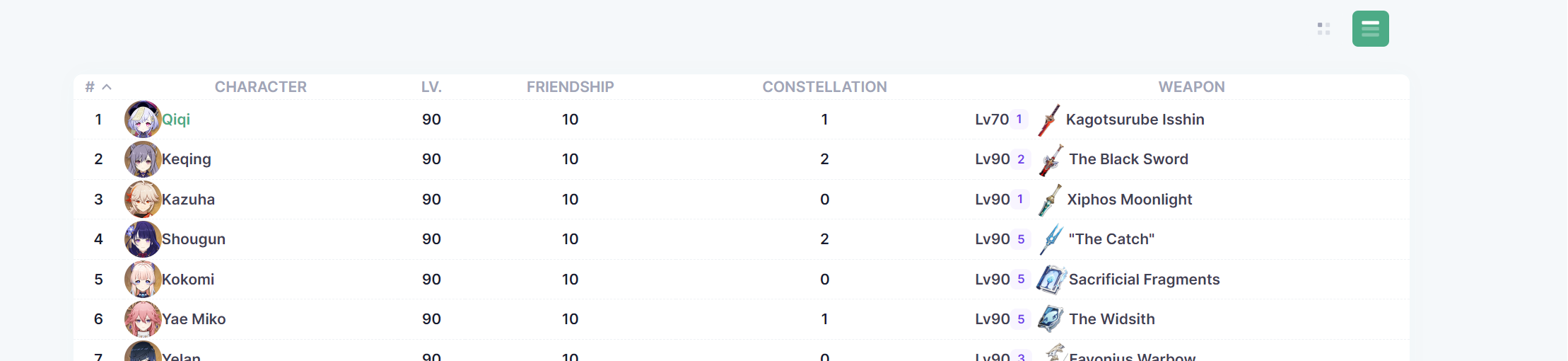
Task: Click the Sacrificial Fragments catalyst icon
Action: (x=1051, y=280)
